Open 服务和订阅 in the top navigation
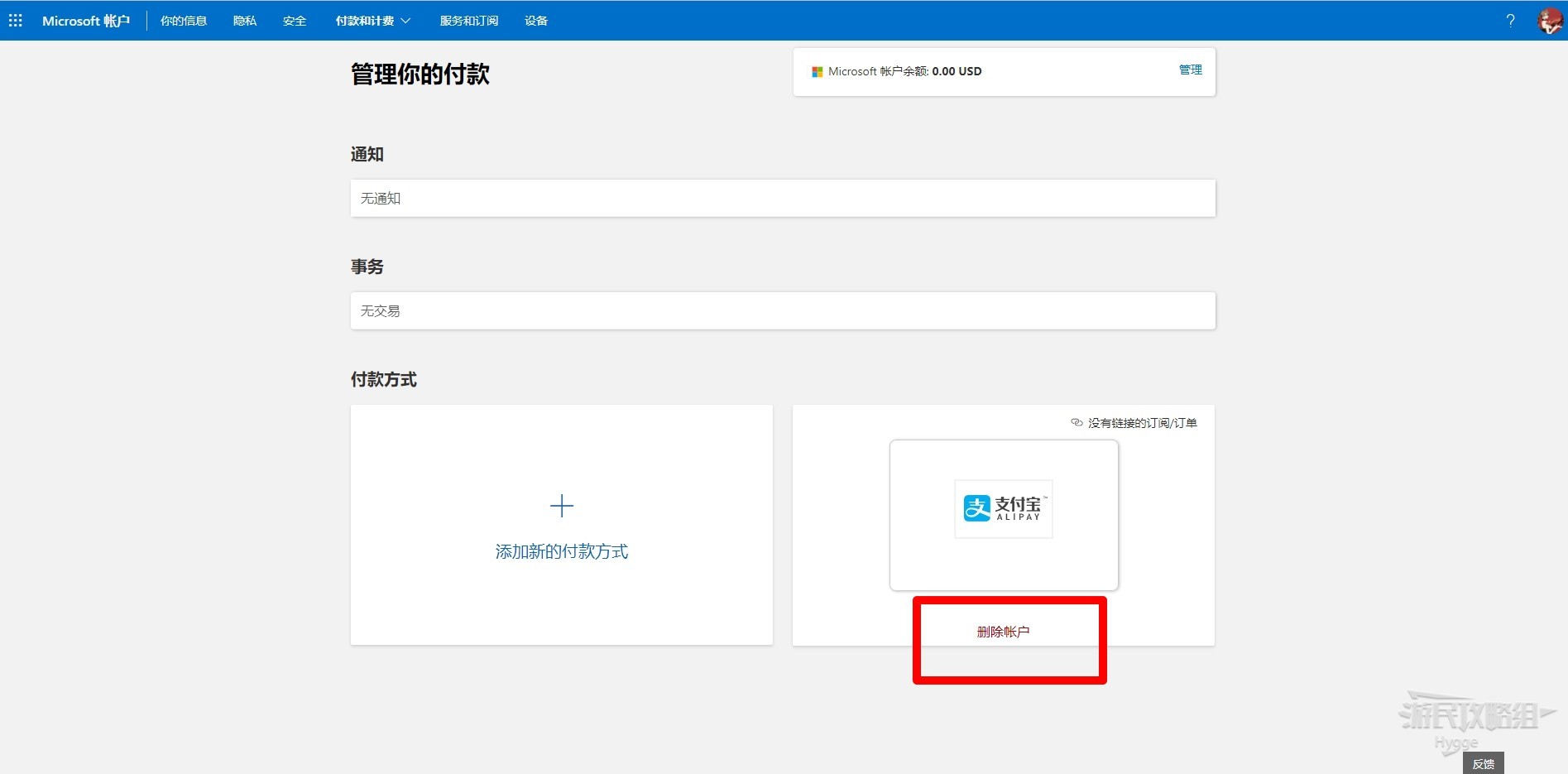 coord(469,21)
